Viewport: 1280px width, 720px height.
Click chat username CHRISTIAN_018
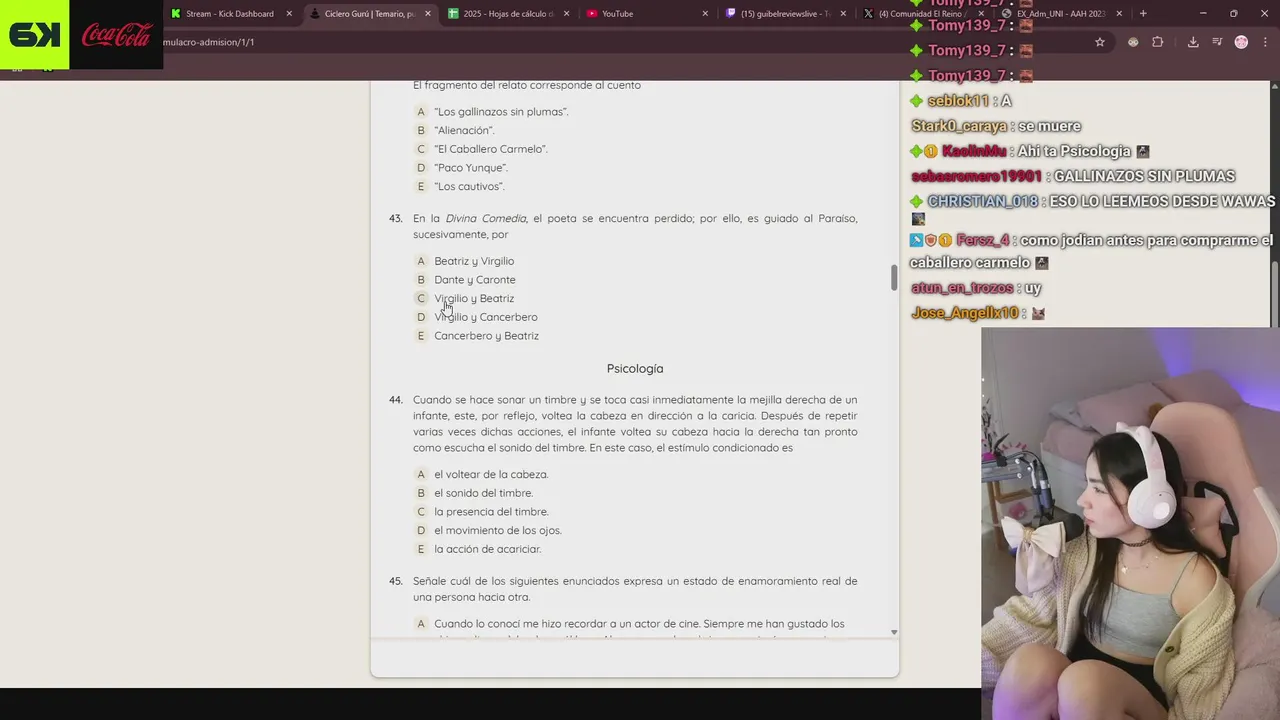[982, 201]
